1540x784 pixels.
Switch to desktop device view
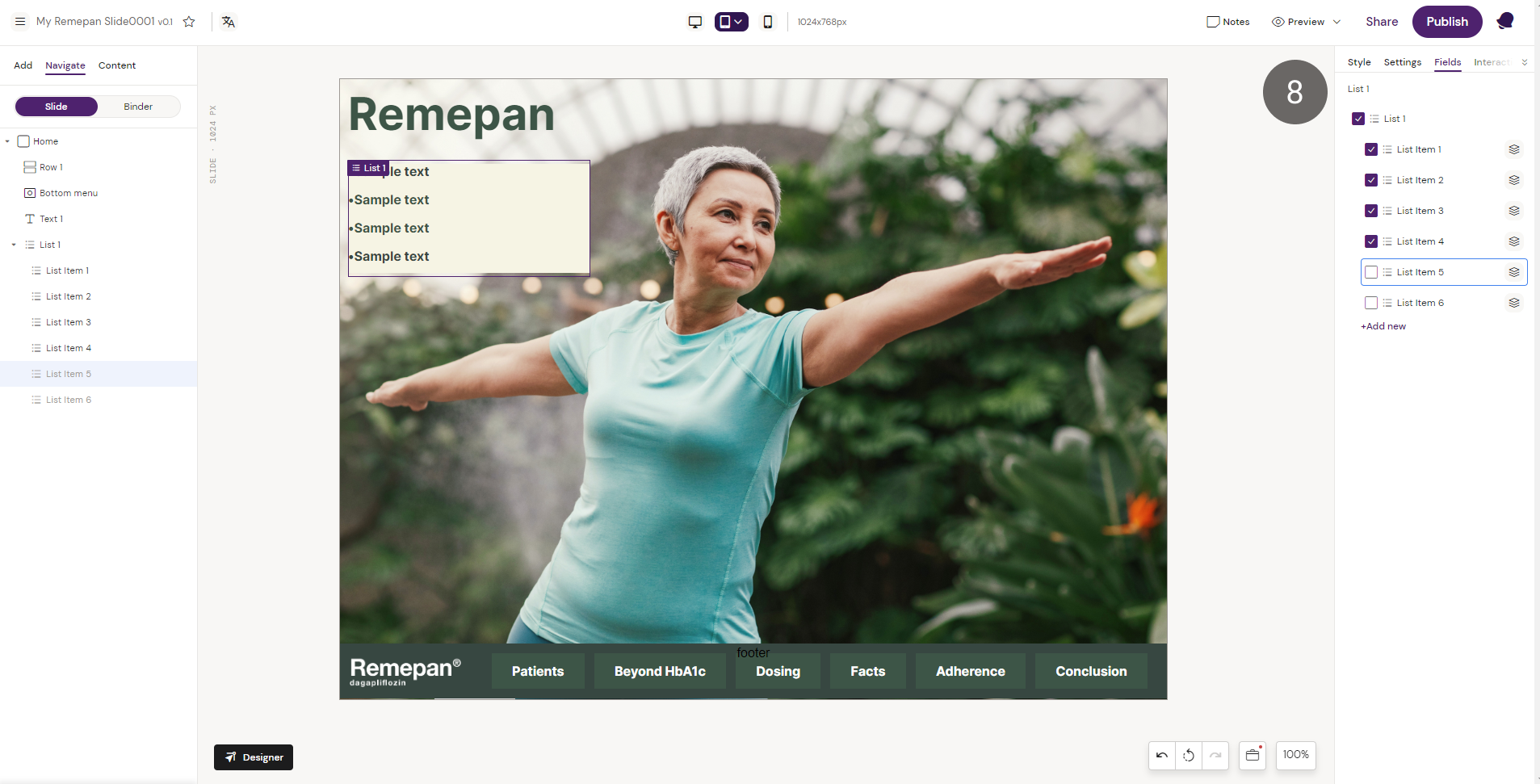click(x=694, y=22)
